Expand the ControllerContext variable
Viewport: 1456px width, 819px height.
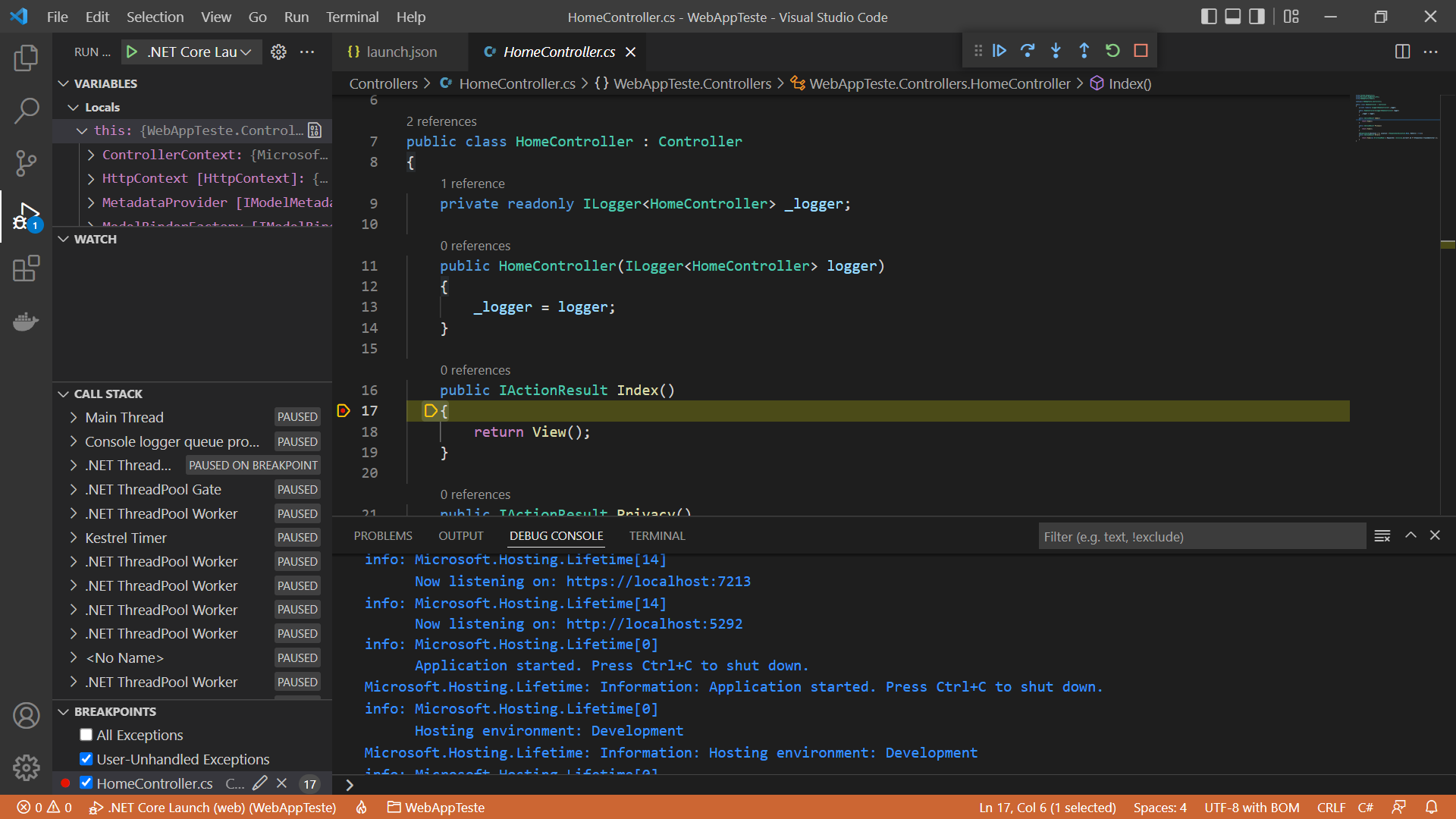pyautogui.click(x=91, y=155)
